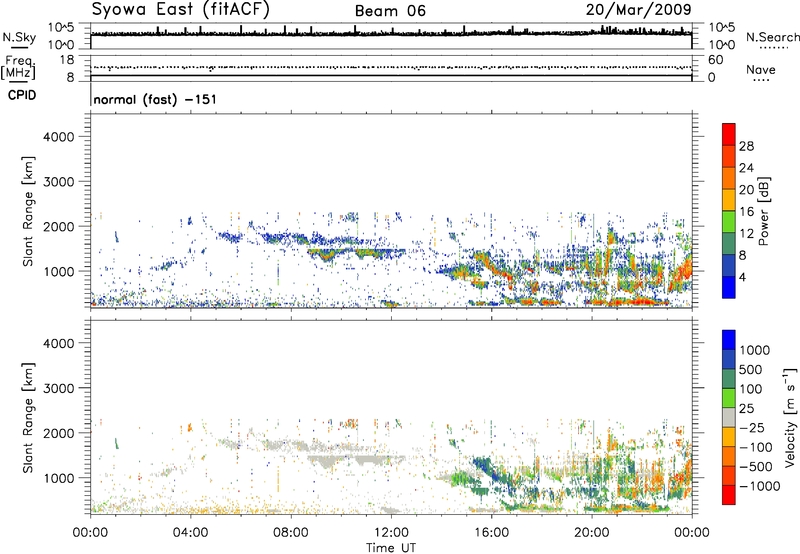Select the '-500' Velocity color bar label
800x554 pixels.
(x=757, y=466)
